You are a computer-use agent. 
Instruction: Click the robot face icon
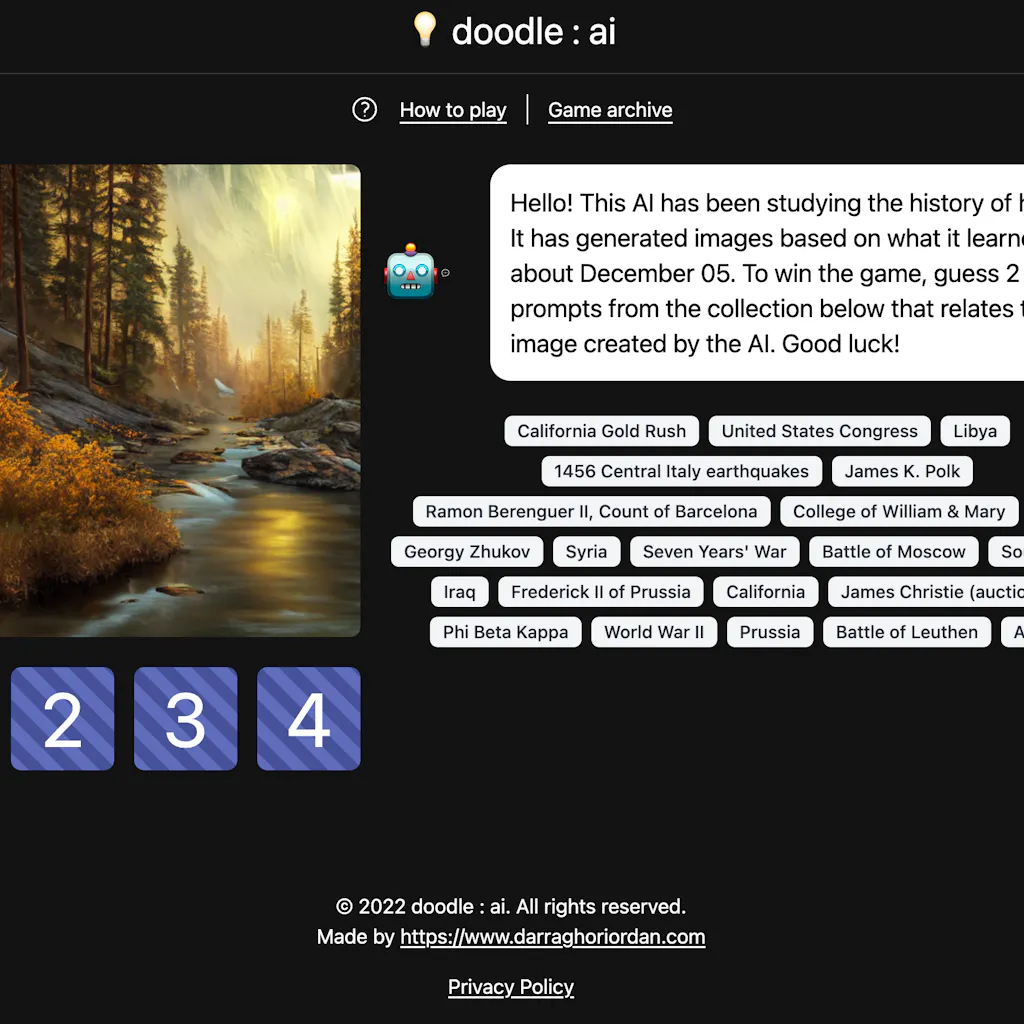tap(411, 271)
